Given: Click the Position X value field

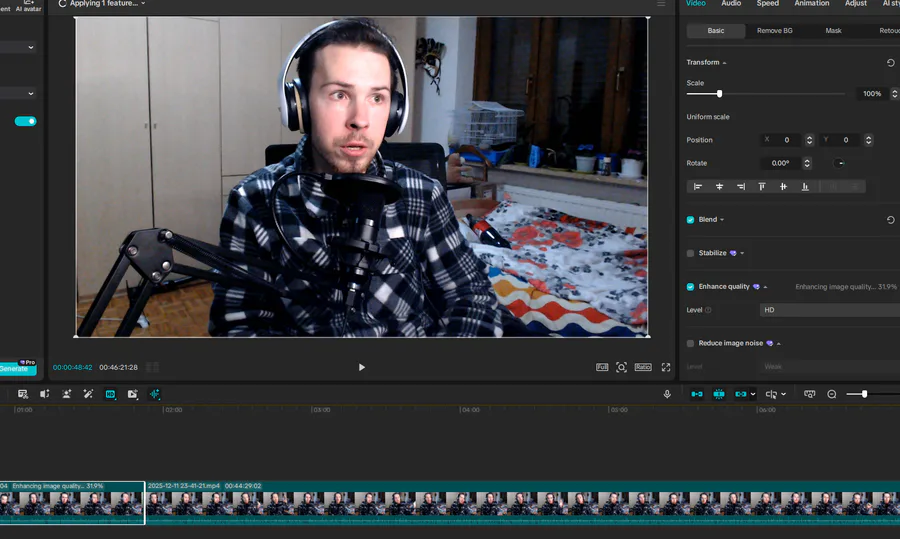Looking at the screenshot, I should tap(782, 140).
